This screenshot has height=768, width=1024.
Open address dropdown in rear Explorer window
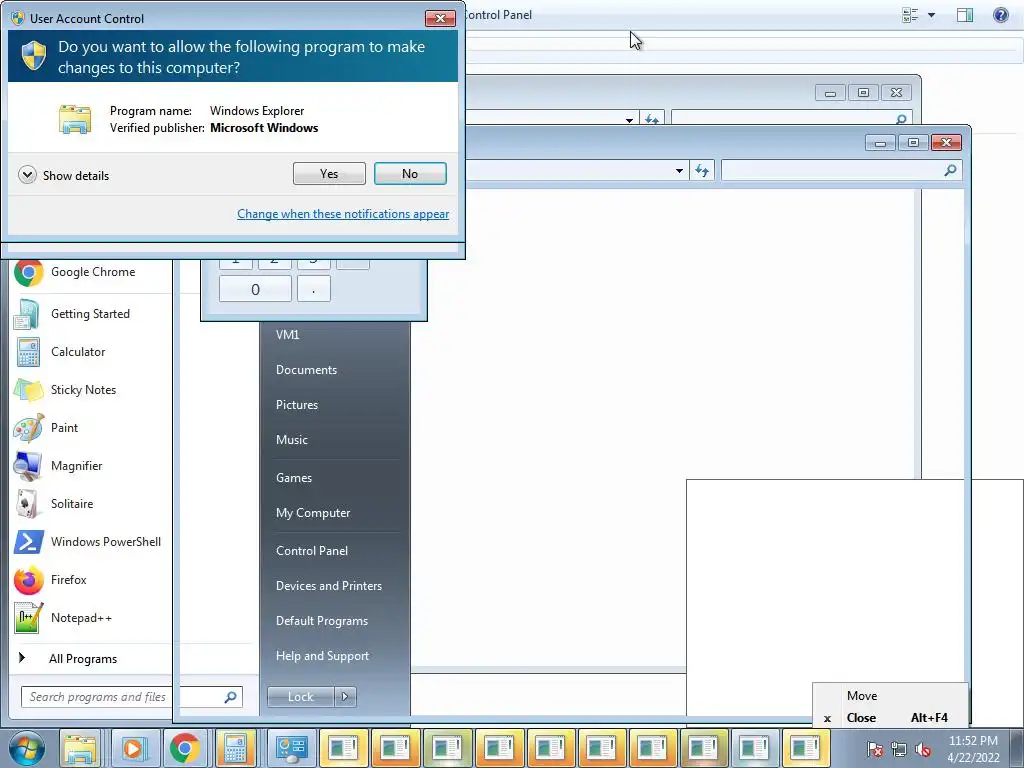(629, 120)
